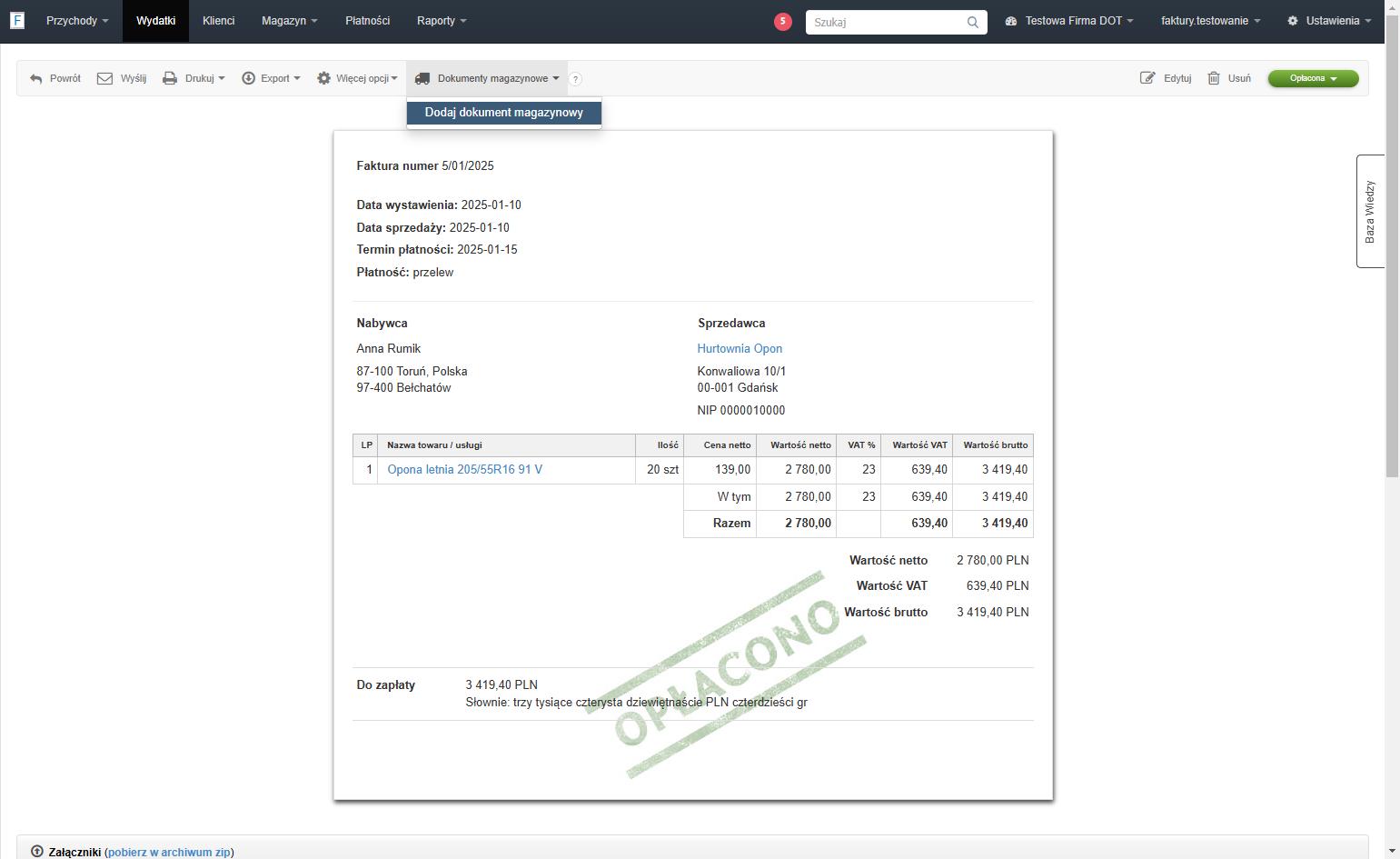Open the Hurtownia Opon seller link
The width and height of the screenshot is (1400, 859).
[740, 348]
